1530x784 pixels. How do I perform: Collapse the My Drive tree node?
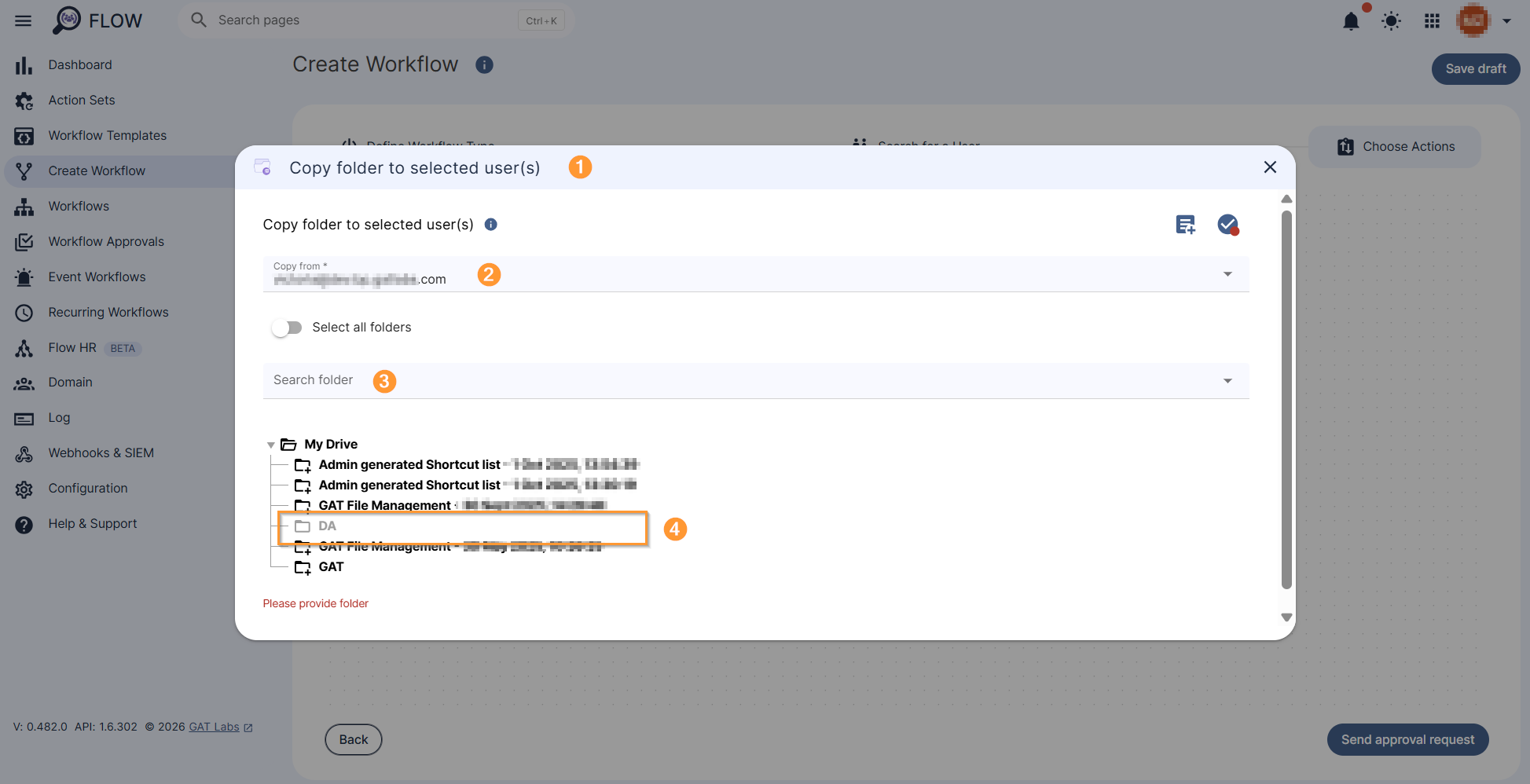pos(270,445)
